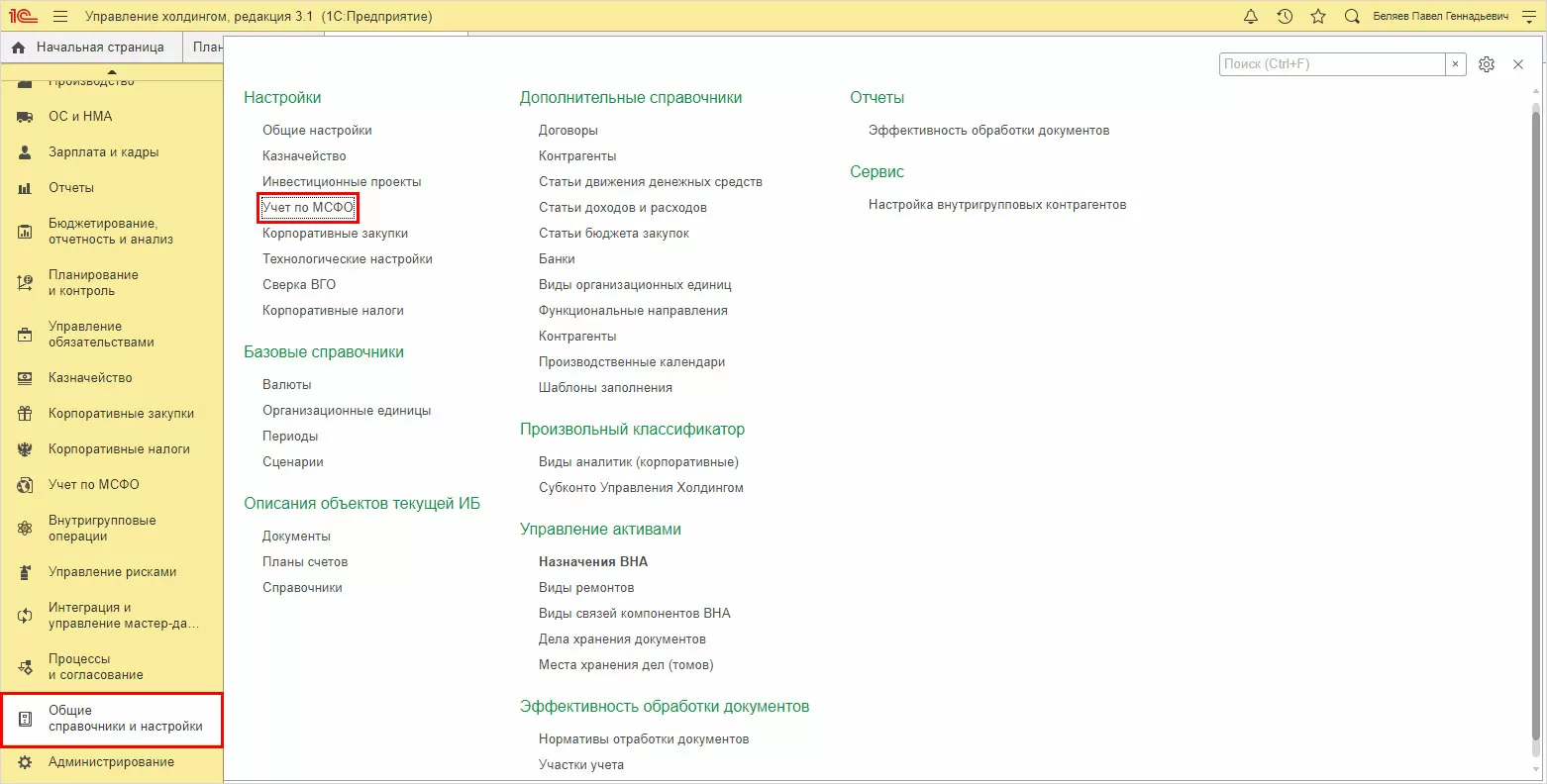Open Управление обязательствами section
1547x784 pixels.
click(x=112, y=335)
